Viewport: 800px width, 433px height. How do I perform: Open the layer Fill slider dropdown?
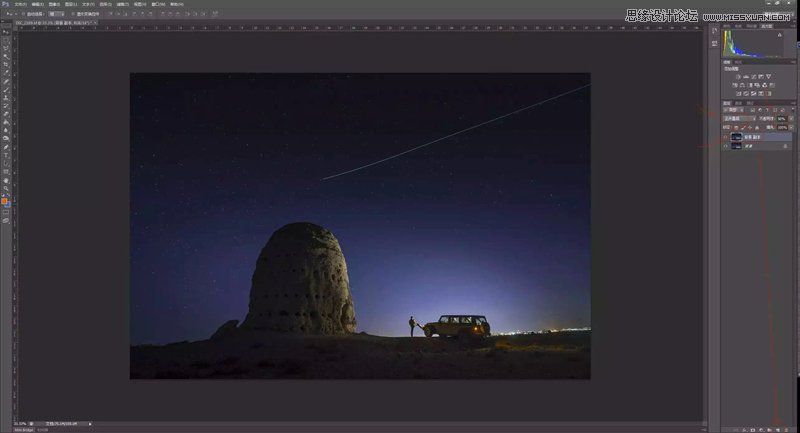tap(791, 128)
